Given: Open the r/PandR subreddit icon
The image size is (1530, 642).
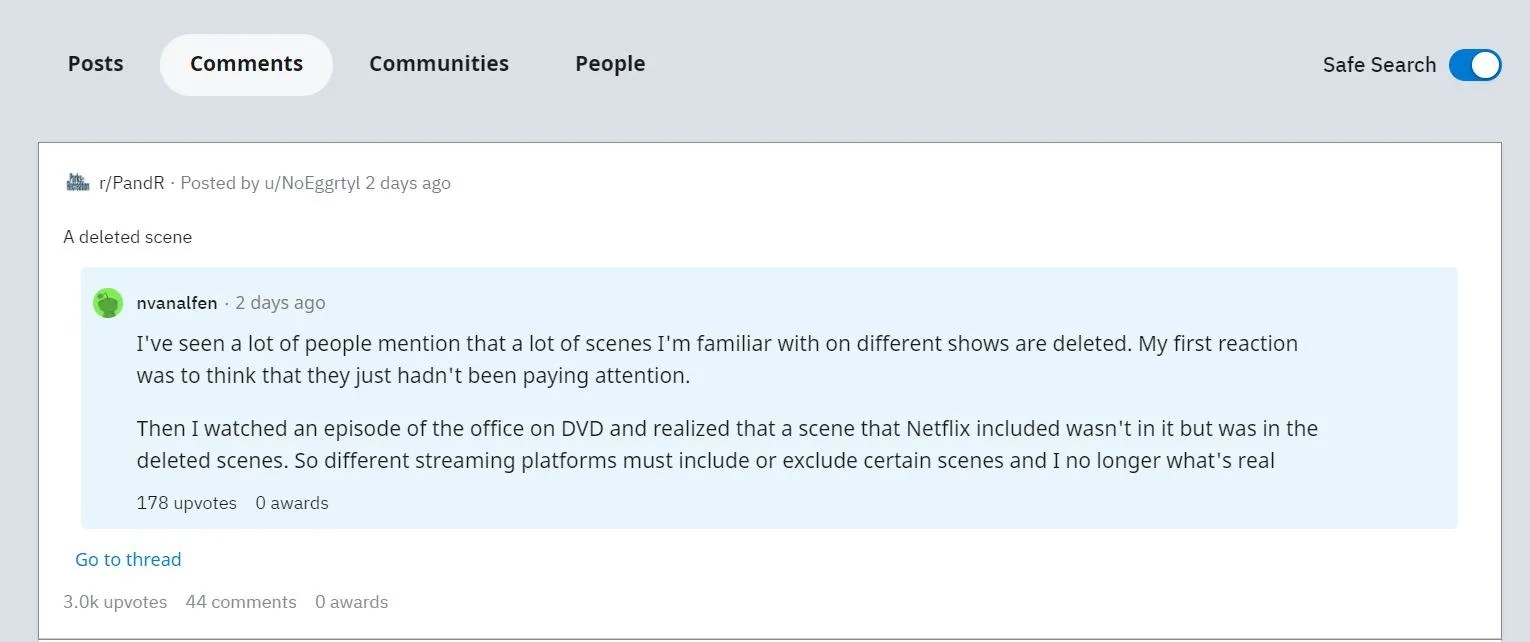Looking at the screenshot, I should [77, 182].
